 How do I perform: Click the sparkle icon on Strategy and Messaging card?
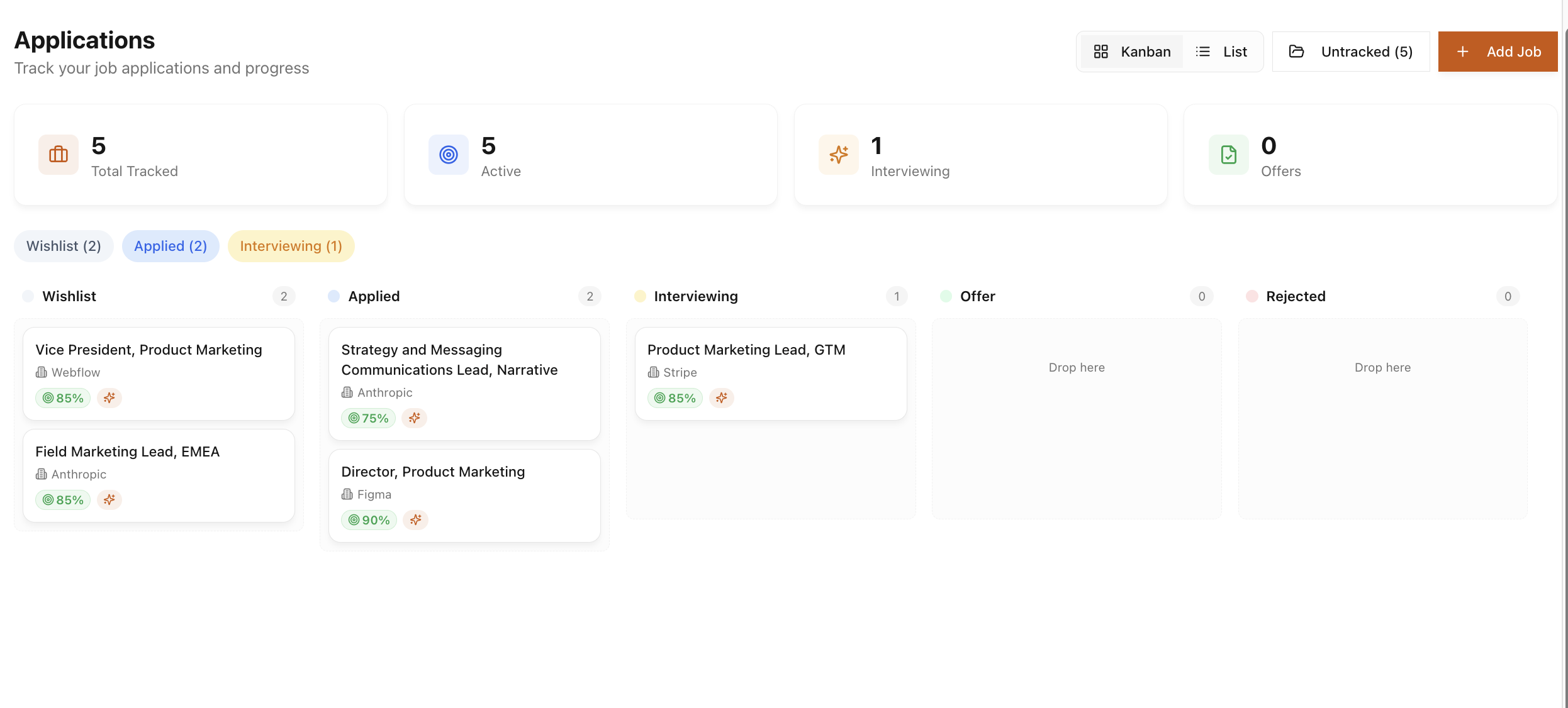414,418
